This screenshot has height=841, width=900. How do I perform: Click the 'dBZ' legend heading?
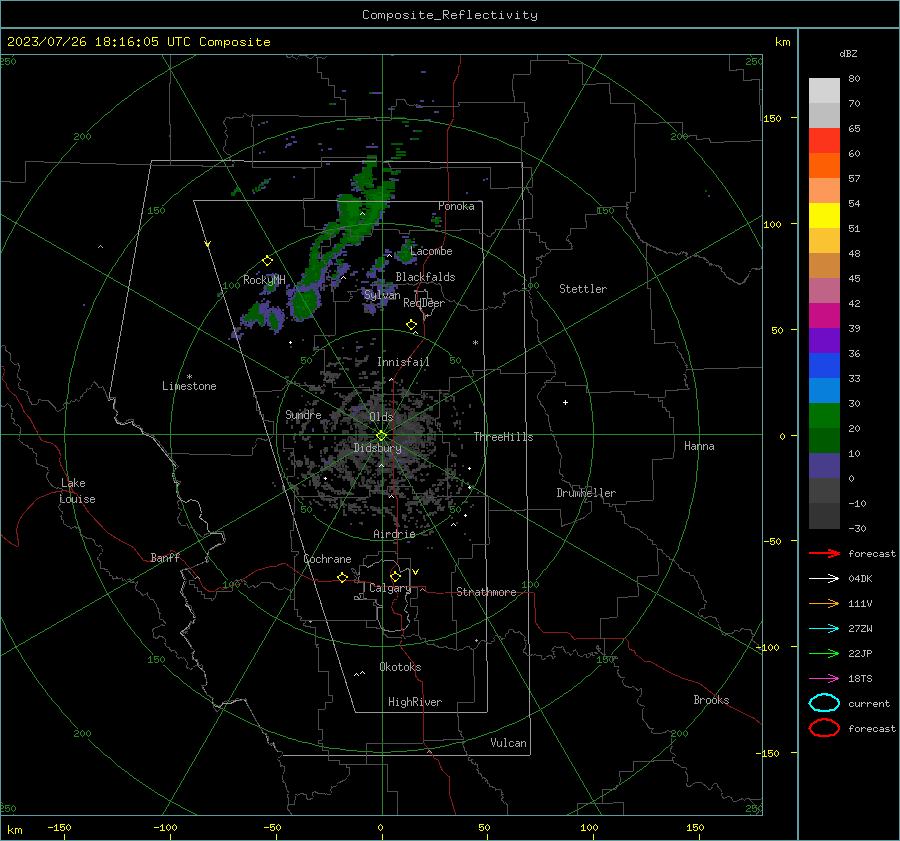[x=848, y=53]
